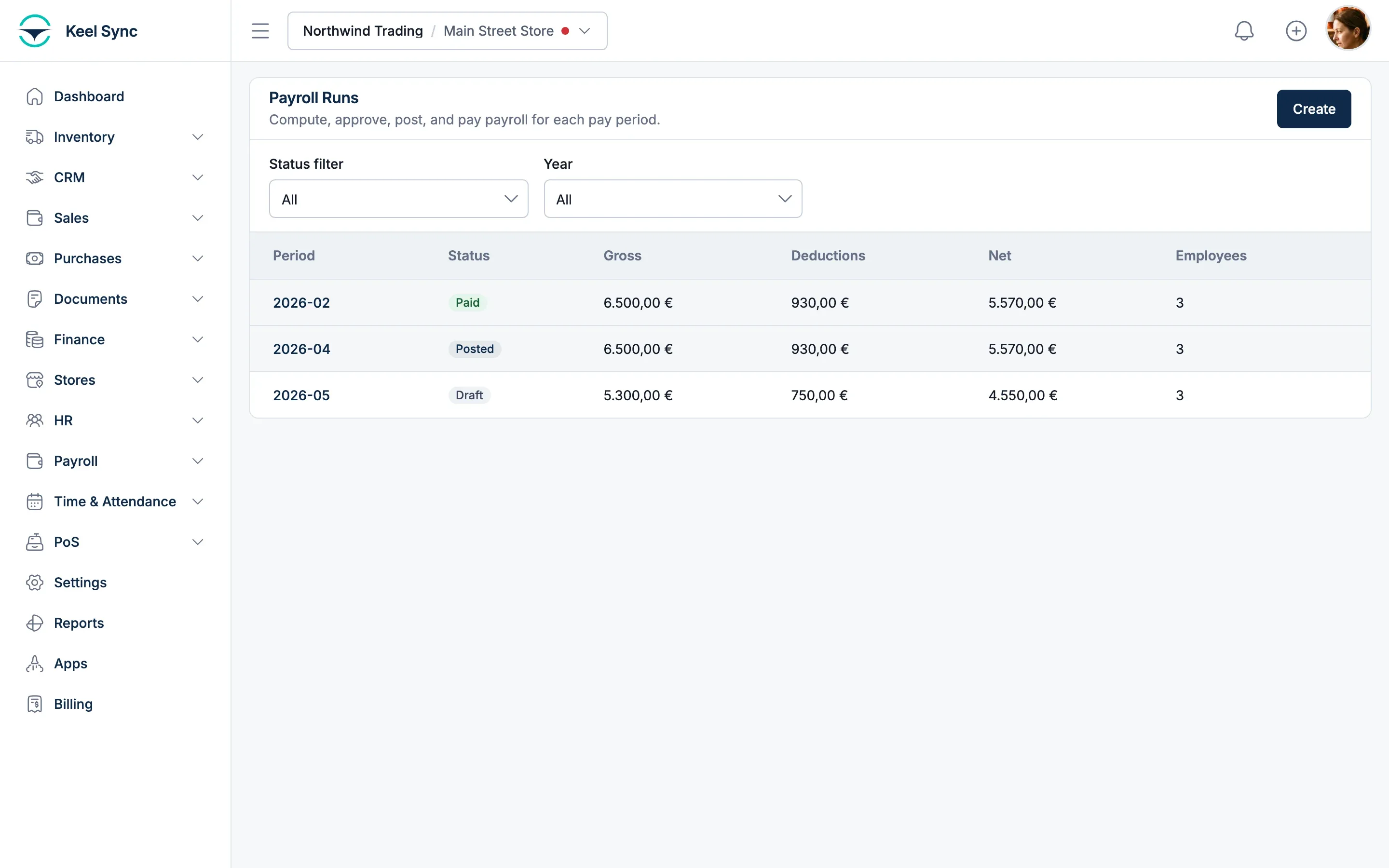Expand the Documents chevron

pos(197,298)
